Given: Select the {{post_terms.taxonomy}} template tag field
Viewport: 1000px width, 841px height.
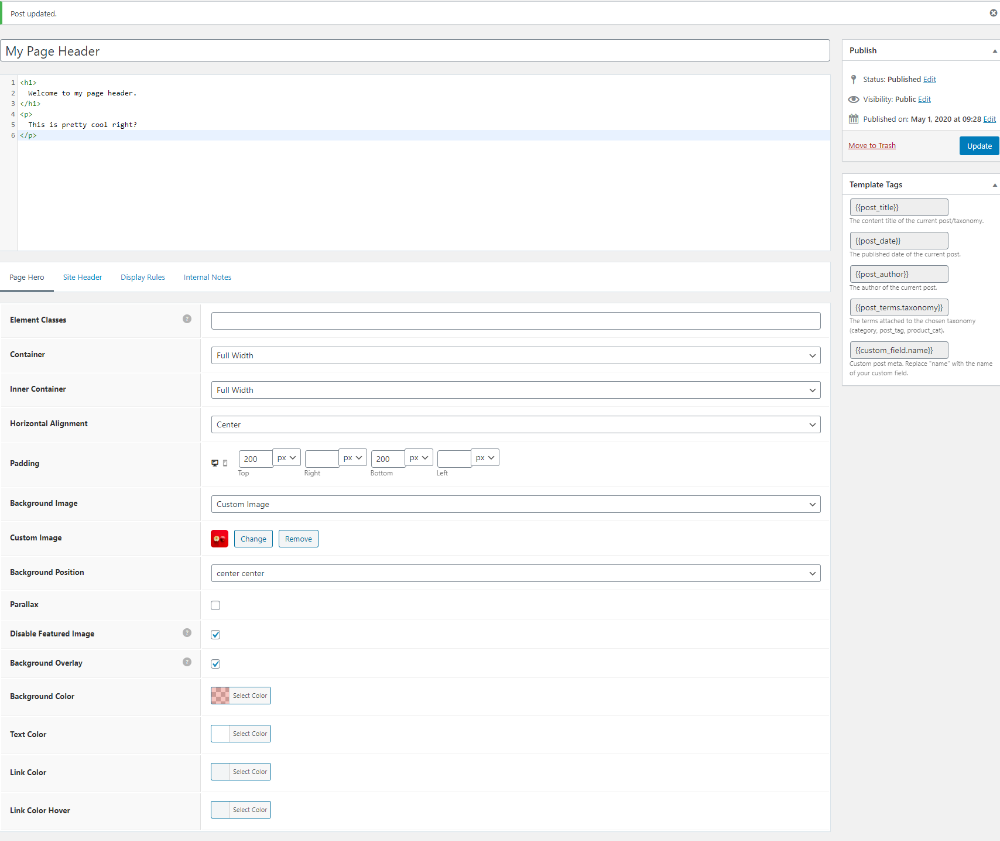Looking at the screenshot, I should tap(899, 307).
